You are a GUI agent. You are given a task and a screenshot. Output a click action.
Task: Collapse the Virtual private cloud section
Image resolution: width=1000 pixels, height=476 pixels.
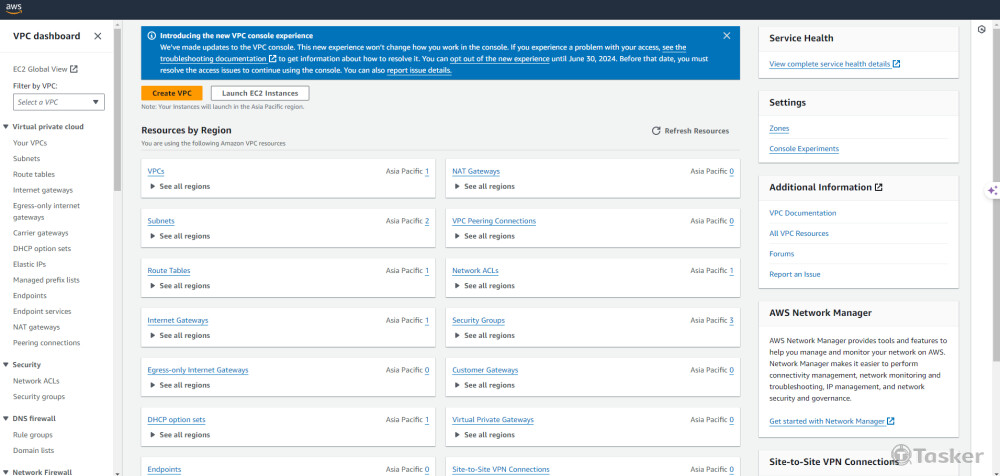(6, 127)
